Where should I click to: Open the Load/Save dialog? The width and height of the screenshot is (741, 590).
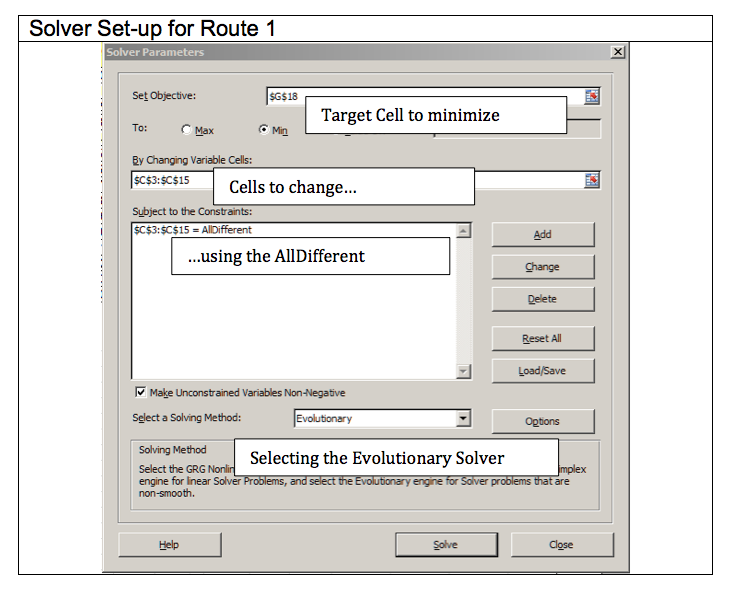click(x=542, y=370)
